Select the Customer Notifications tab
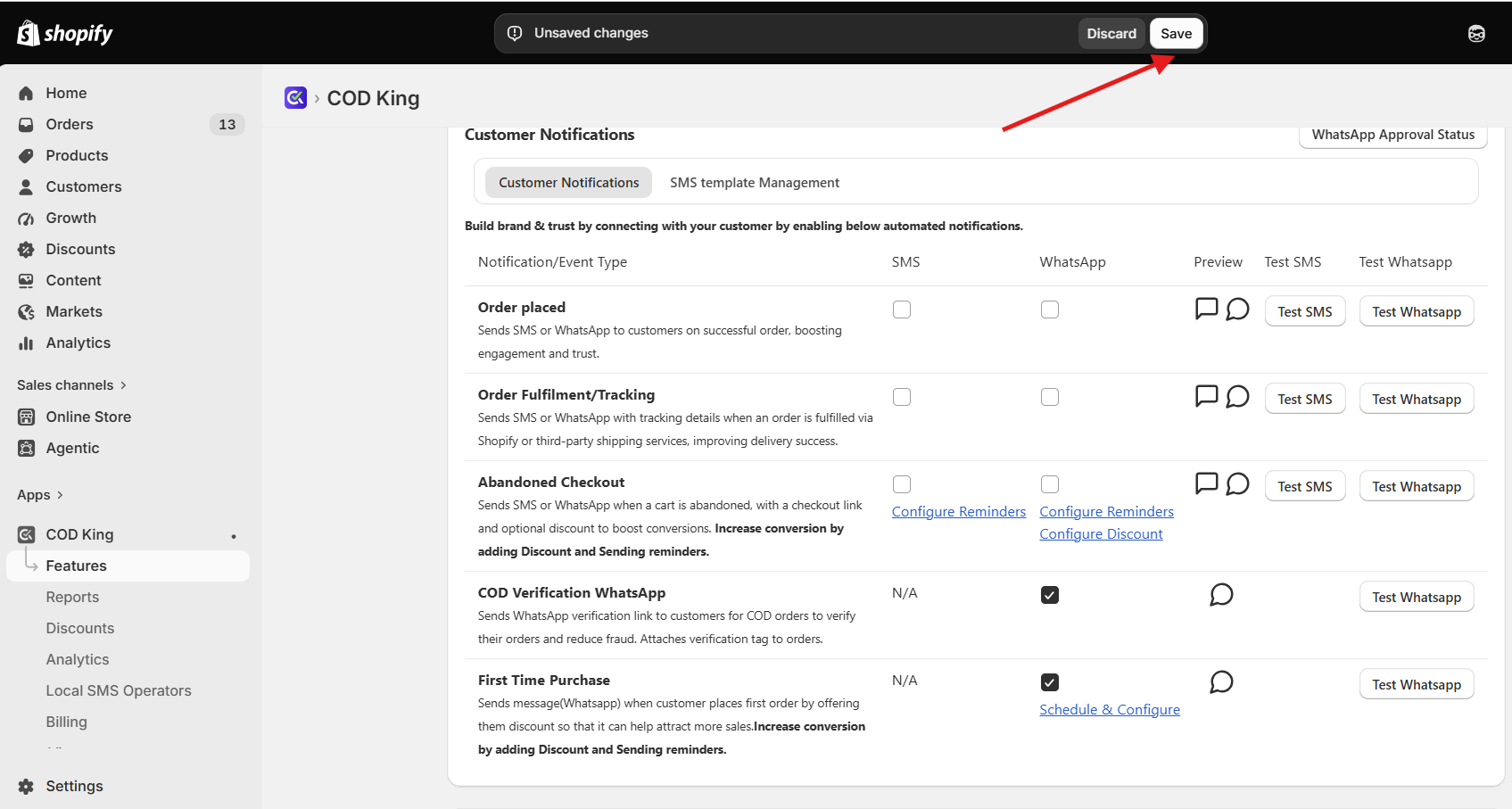This screenshot has height=809, width=1512. pyautogui.click(x=569, y=183)
